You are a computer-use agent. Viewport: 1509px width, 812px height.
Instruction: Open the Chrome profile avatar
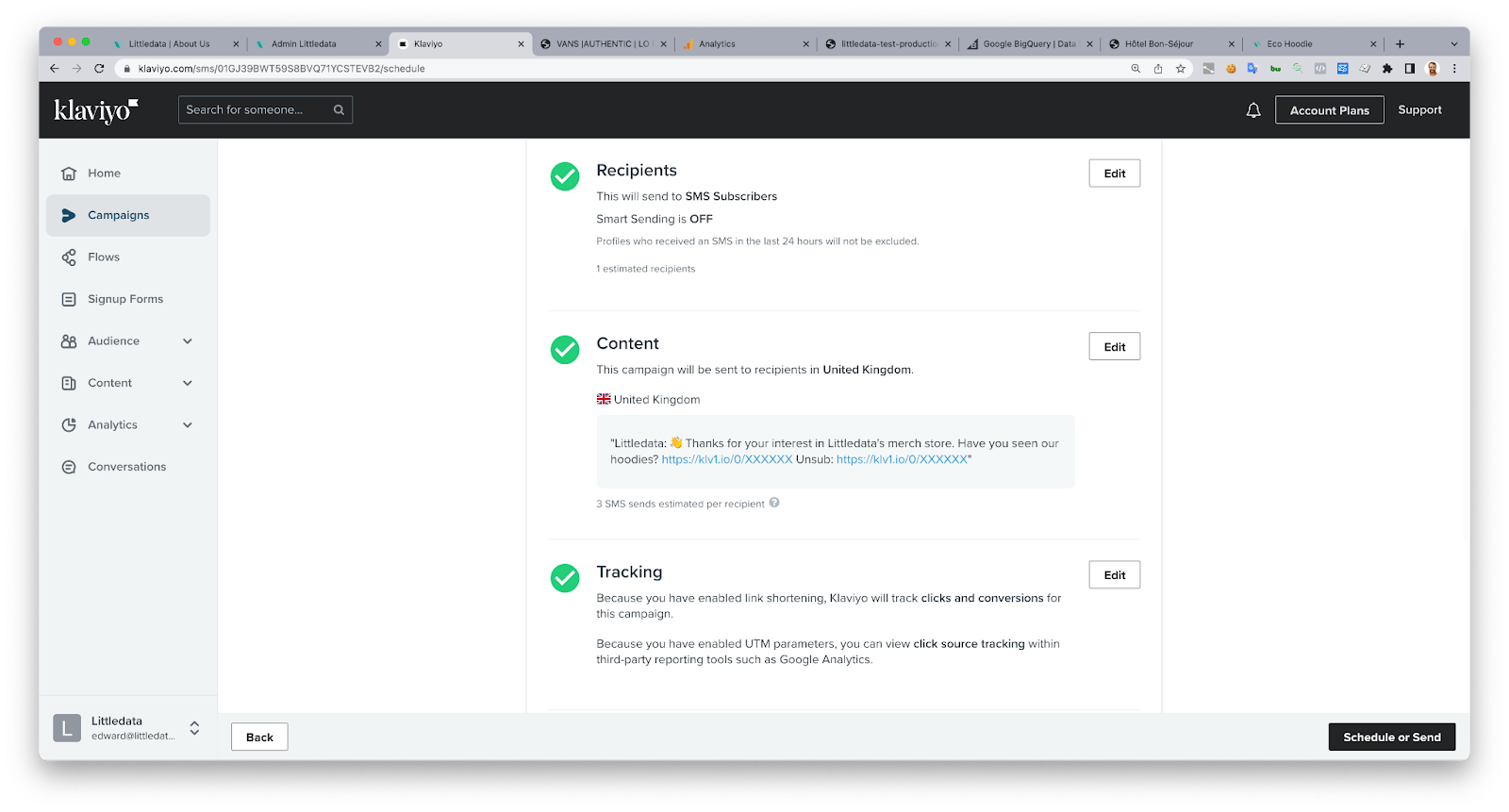(1433, 69)
